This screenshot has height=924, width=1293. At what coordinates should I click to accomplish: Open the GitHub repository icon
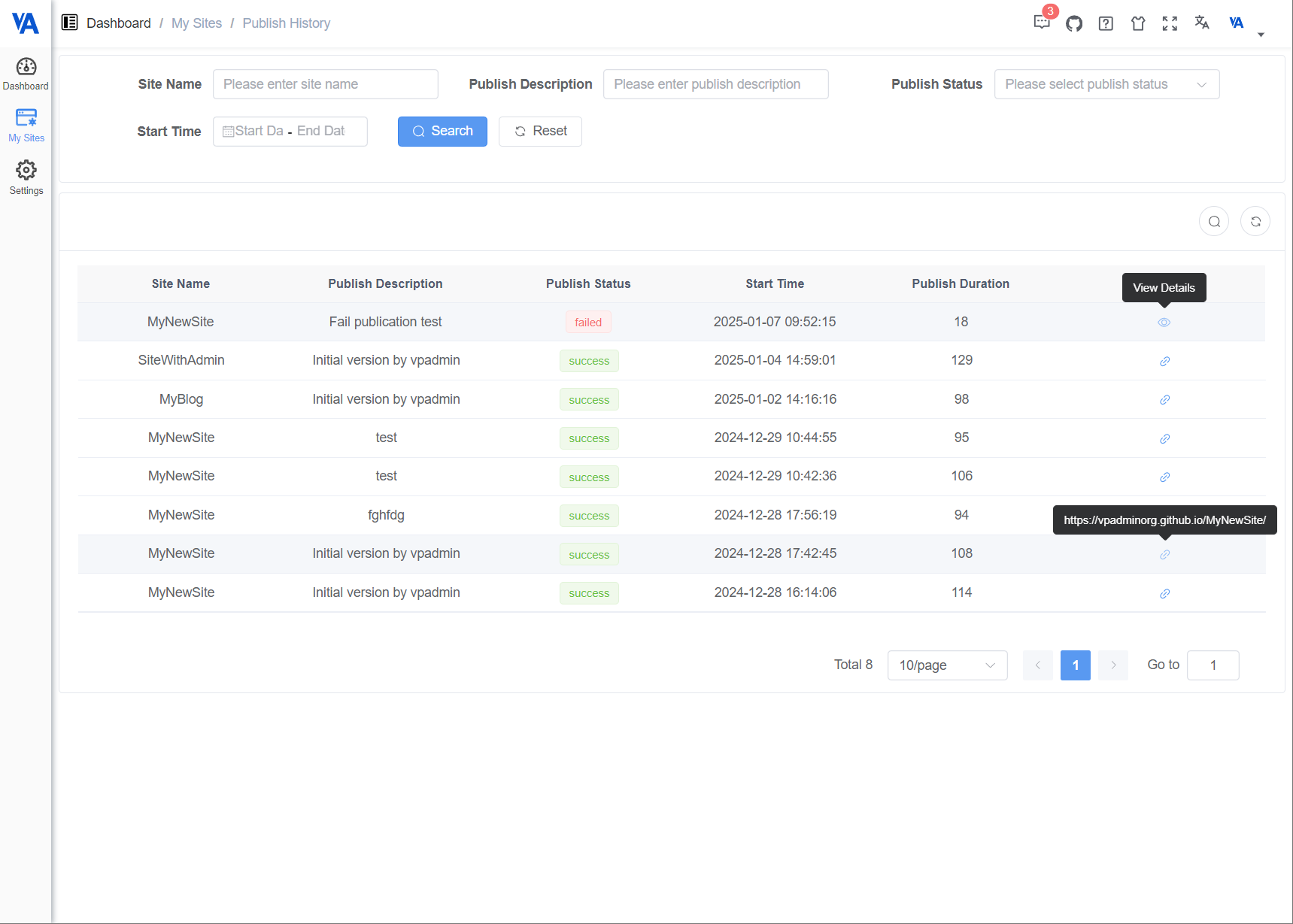pos(1074,23)
